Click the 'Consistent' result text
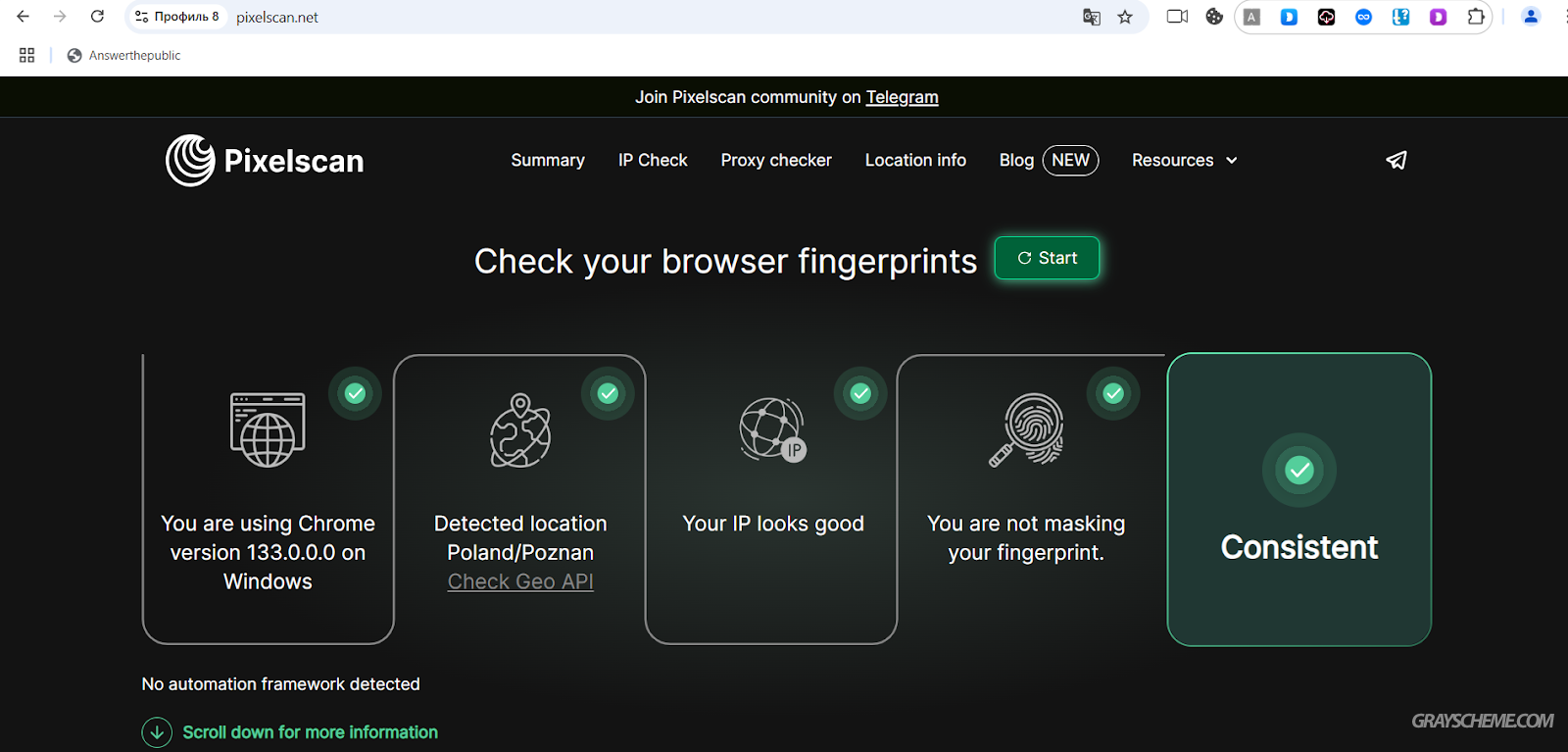 1299,547
